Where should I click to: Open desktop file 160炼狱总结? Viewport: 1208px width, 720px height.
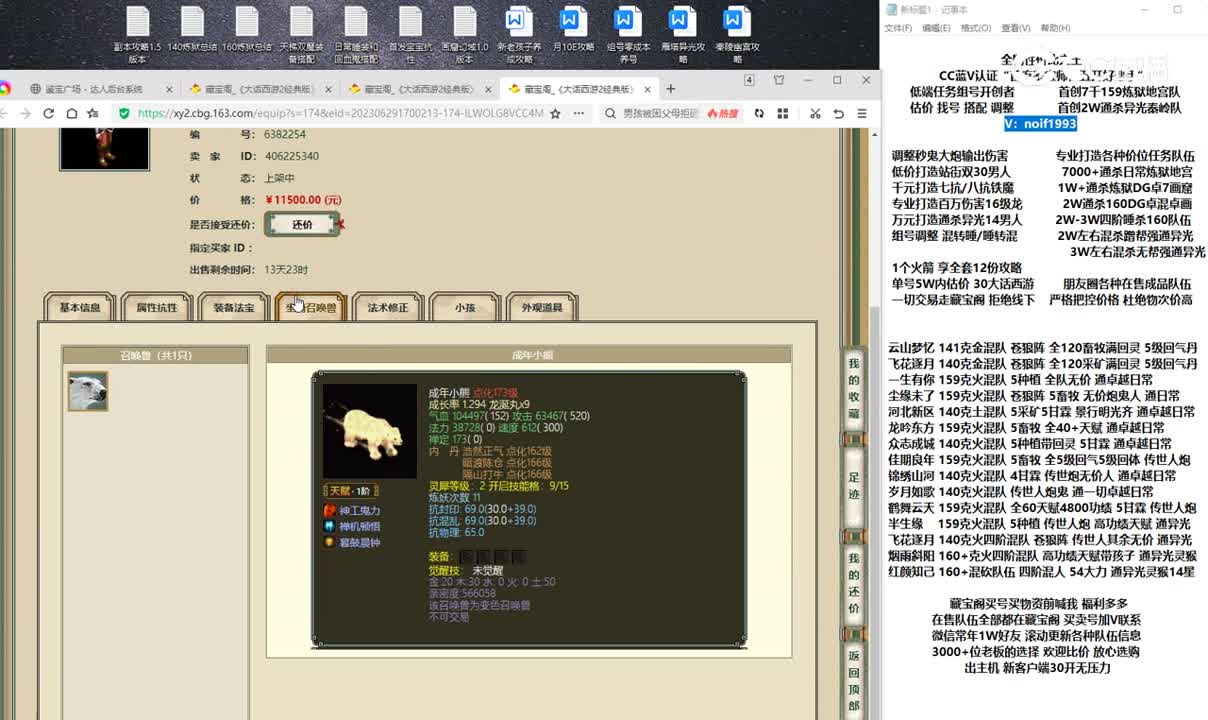click(x=247, y=30)
